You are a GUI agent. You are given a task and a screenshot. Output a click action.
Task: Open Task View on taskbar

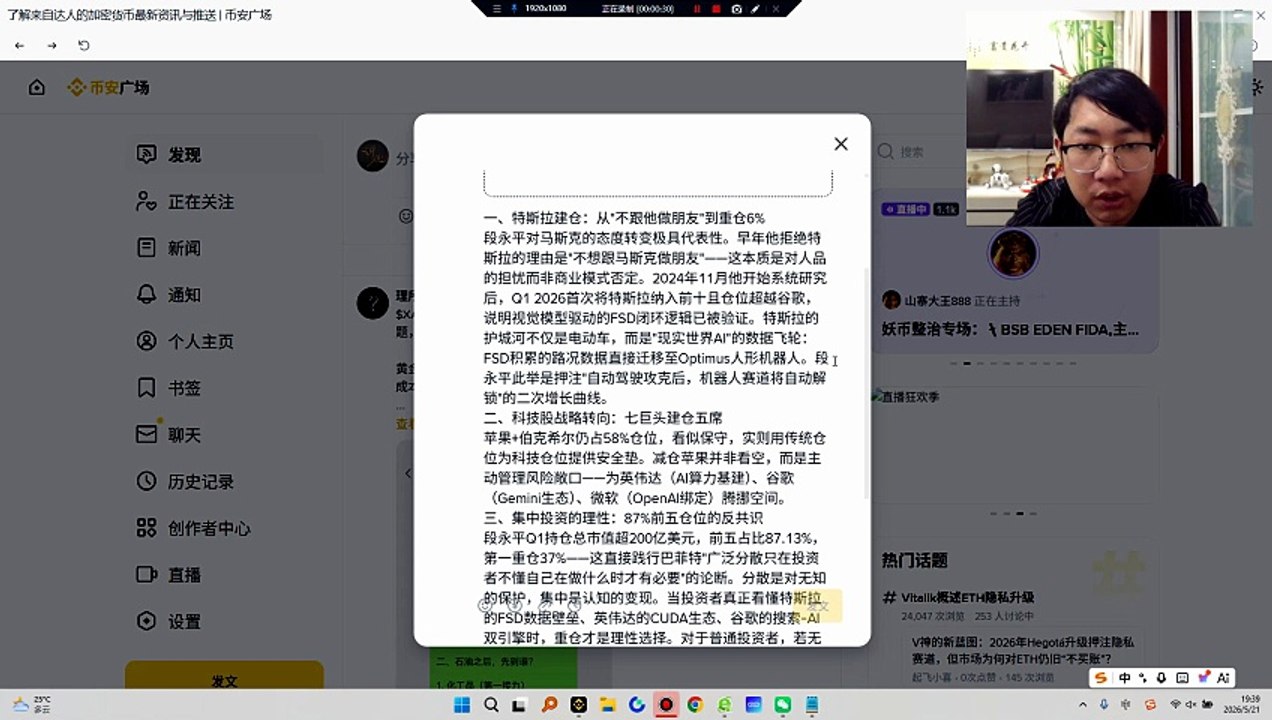(520, 705)
